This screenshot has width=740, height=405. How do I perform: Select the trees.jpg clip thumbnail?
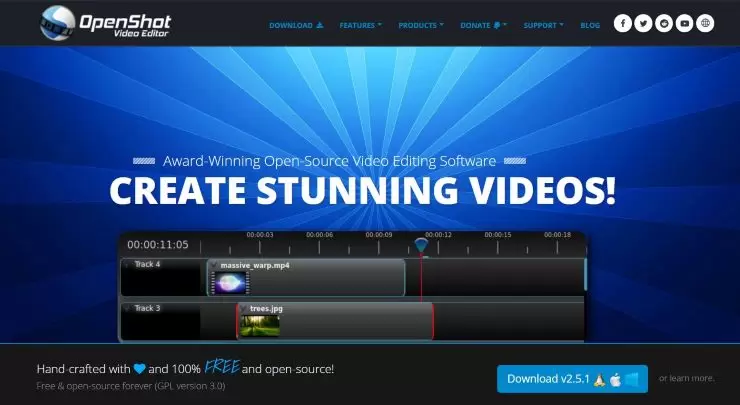tap(260, 326)
